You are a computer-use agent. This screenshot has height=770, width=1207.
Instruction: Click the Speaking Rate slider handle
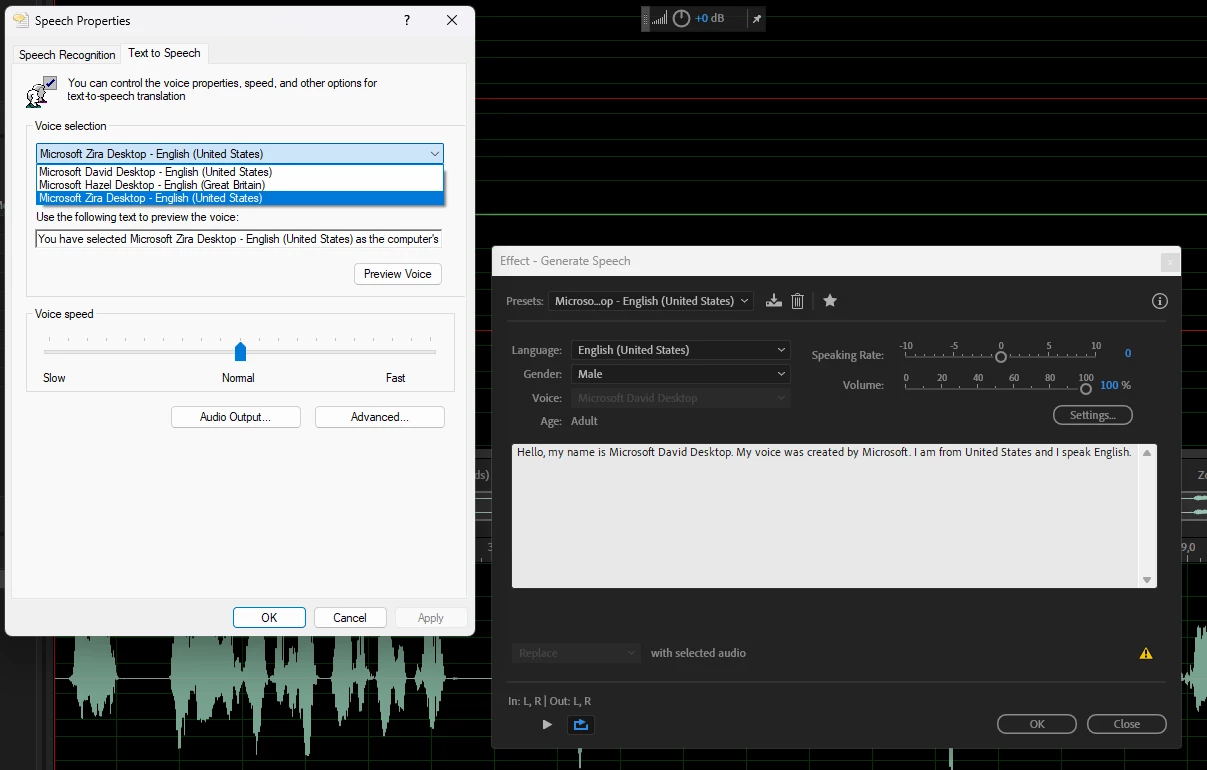(1000, 357)
